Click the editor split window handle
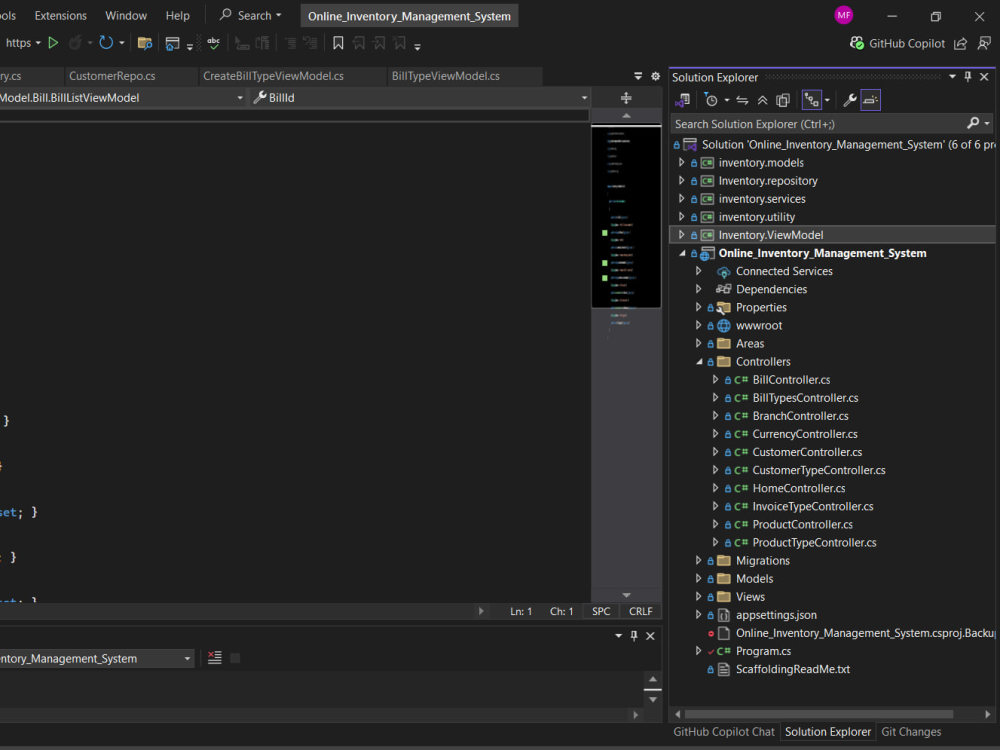This screenshot has height=750, width=1000. point(626,98)
